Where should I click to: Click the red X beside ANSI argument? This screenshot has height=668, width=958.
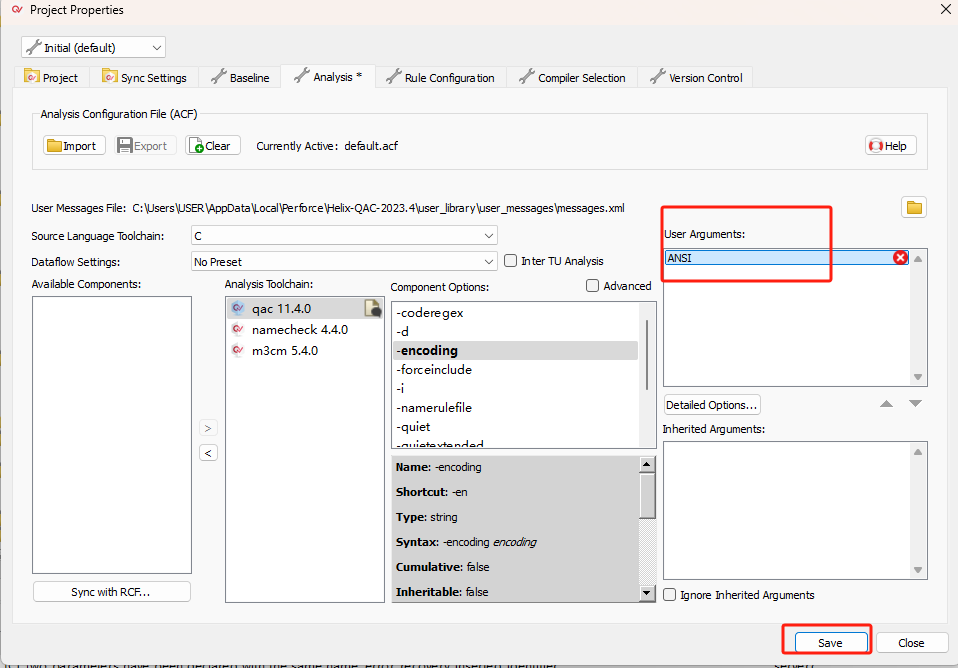pyautogui.click(x=900, y=258)
